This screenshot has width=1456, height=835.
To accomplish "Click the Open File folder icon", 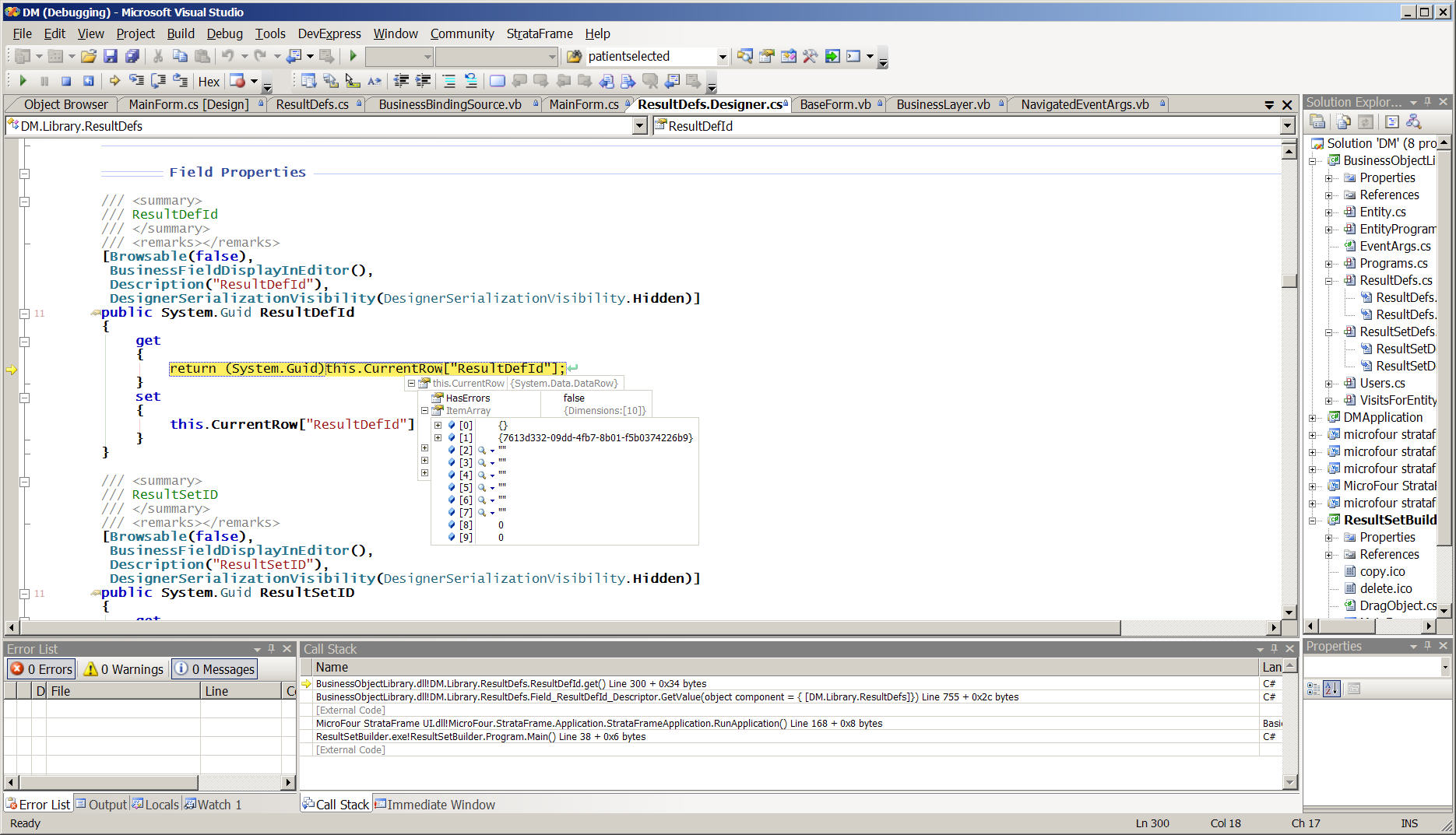I will click(x=89, y=56).
